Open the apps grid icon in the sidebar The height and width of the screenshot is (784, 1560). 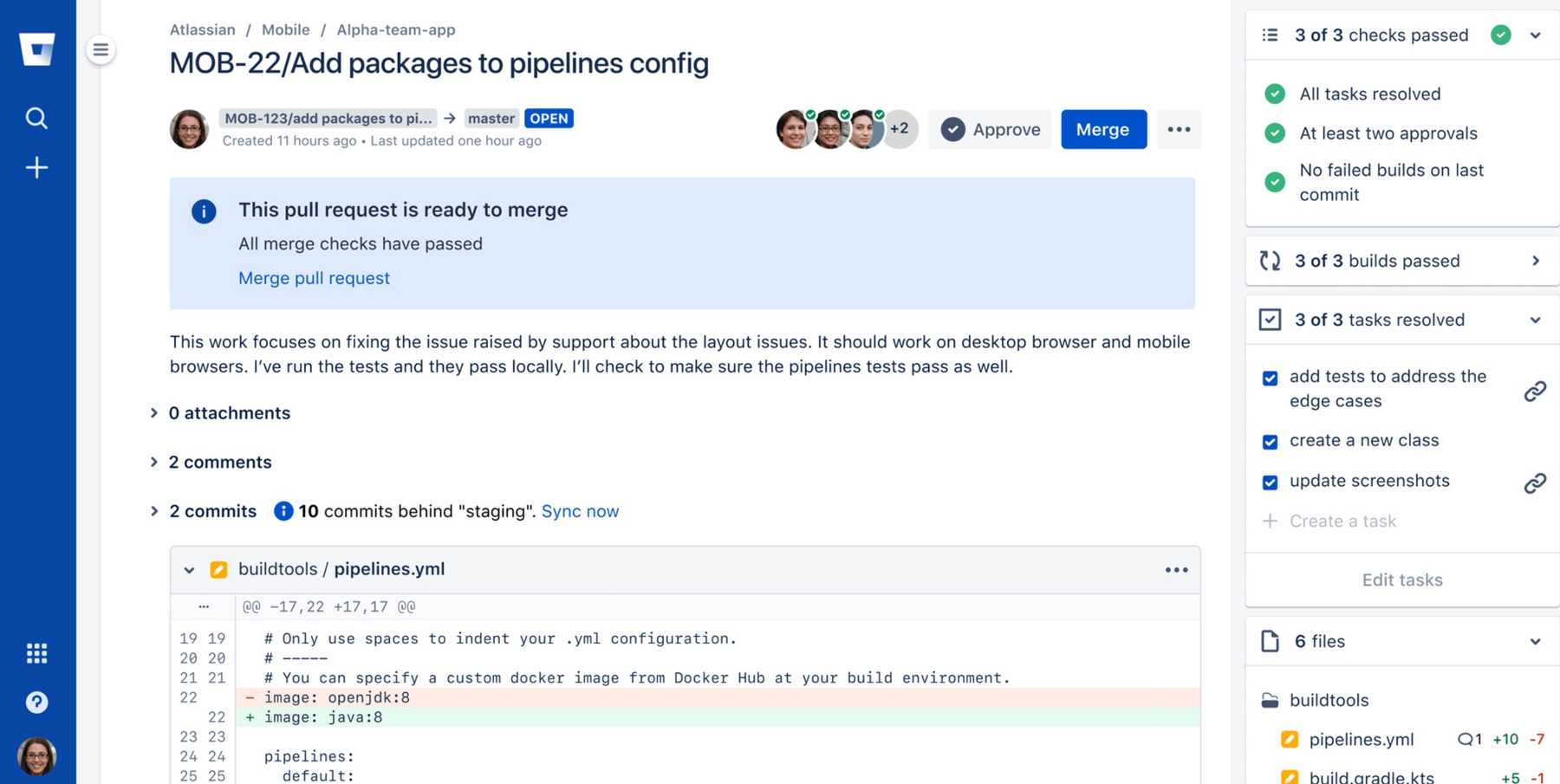click(x=36, y=653)
